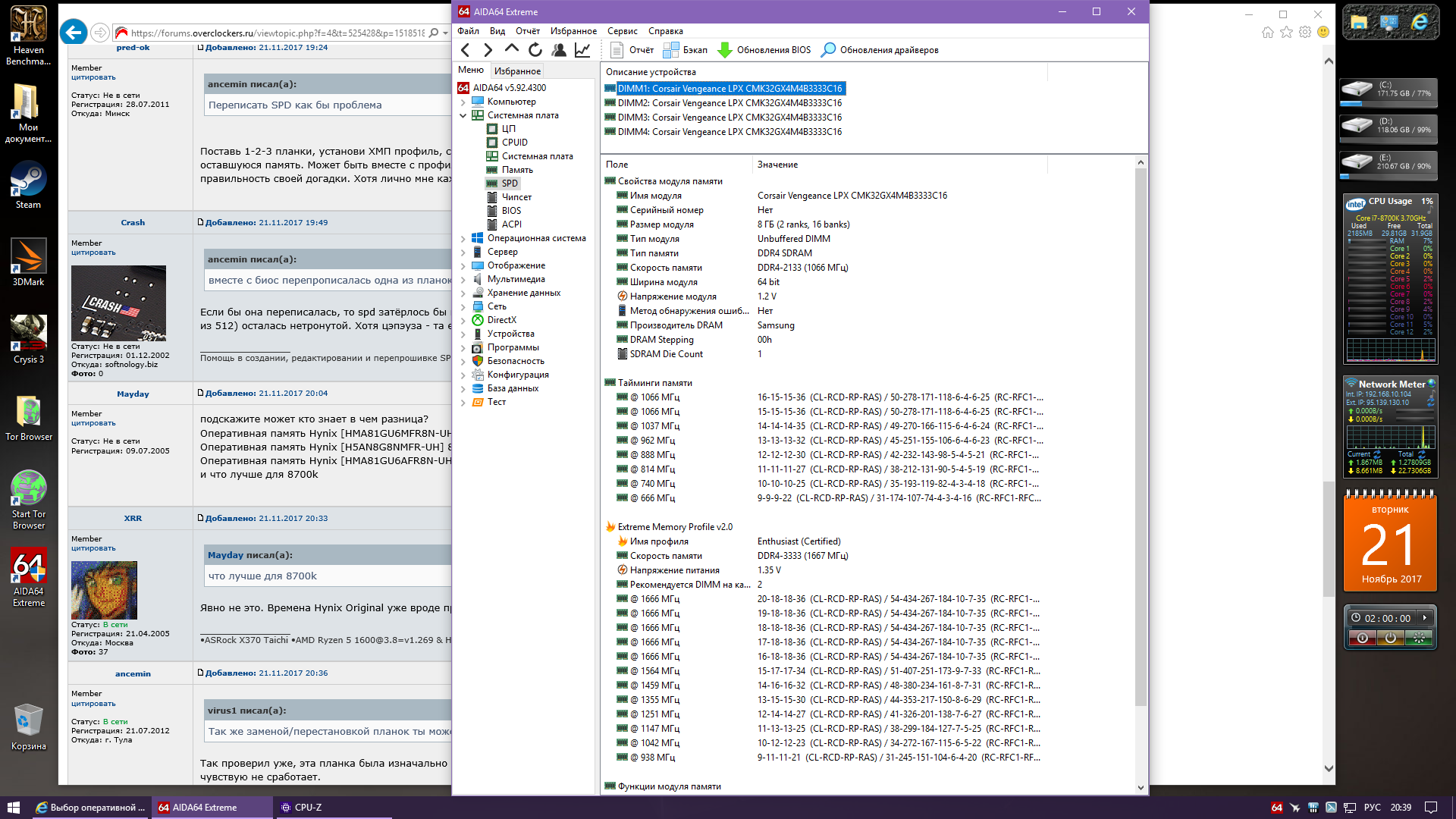Expand the Операционная система tree node
This screenshot has height=819, width=1456.
(x=463, y=239)
